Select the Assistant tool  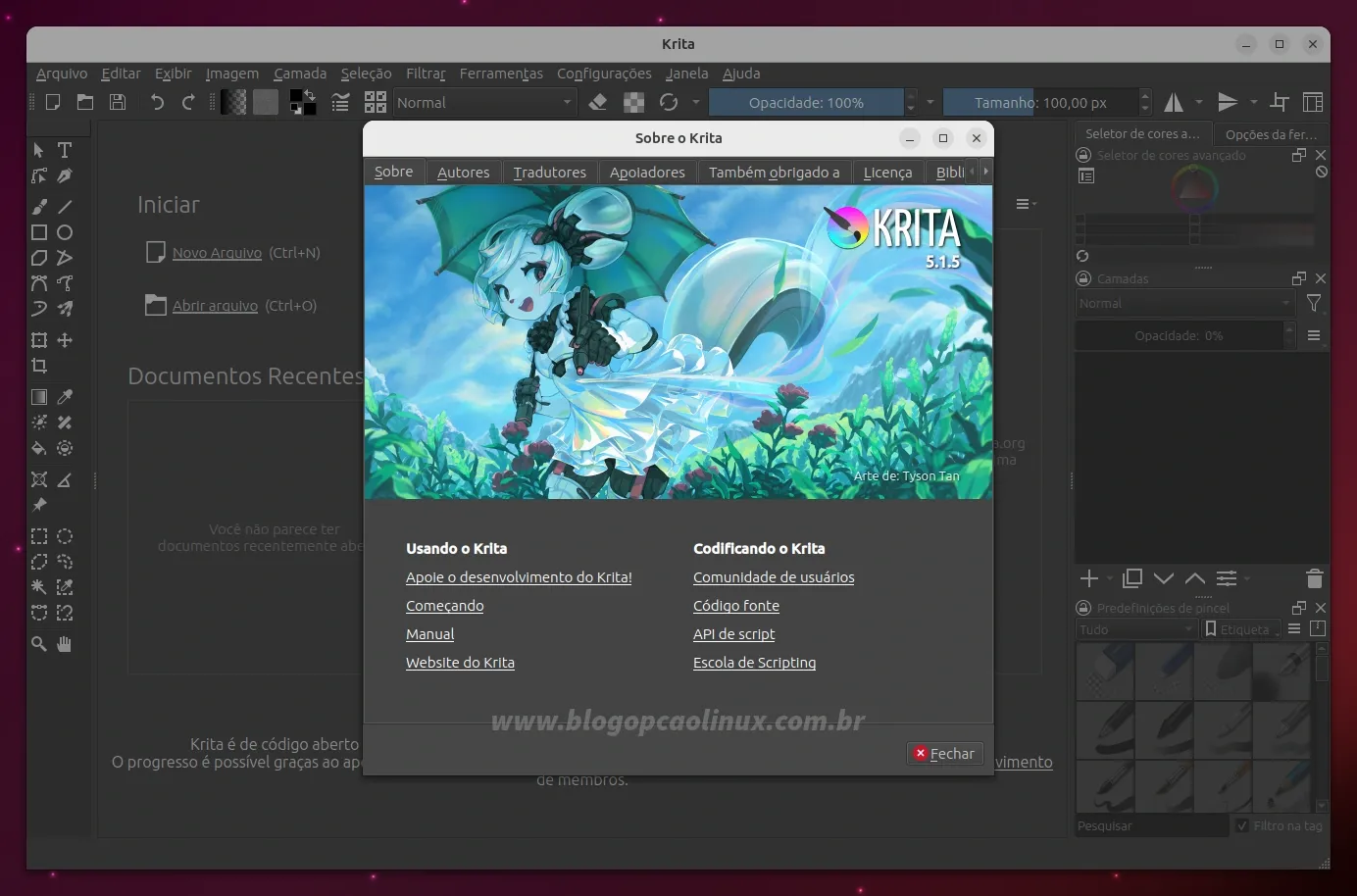[x=39, y=479]
